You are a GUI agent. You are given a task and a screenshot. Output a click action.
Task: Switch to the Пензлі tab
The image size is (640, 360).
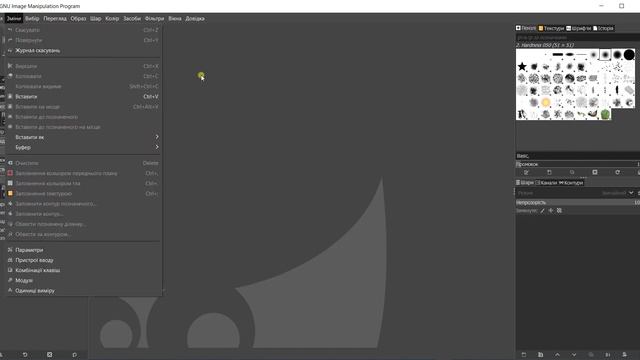tap(526, 28)
